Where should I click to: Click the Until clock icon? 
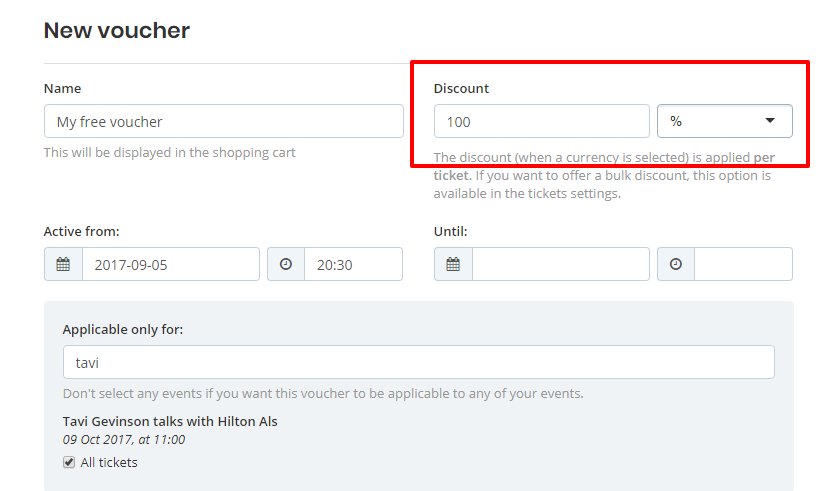click(x=676, y=264)
